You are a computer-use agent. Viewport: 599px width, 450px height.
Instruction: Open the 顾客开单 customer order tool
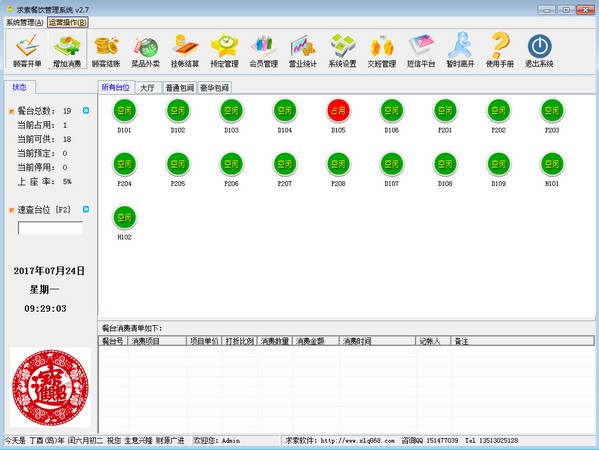(27, 50)
